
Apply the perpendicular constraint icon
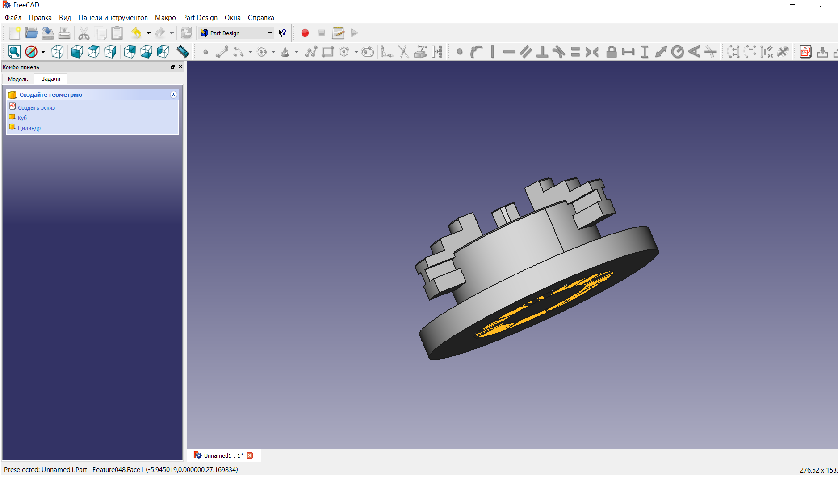[x=542, y=51]
